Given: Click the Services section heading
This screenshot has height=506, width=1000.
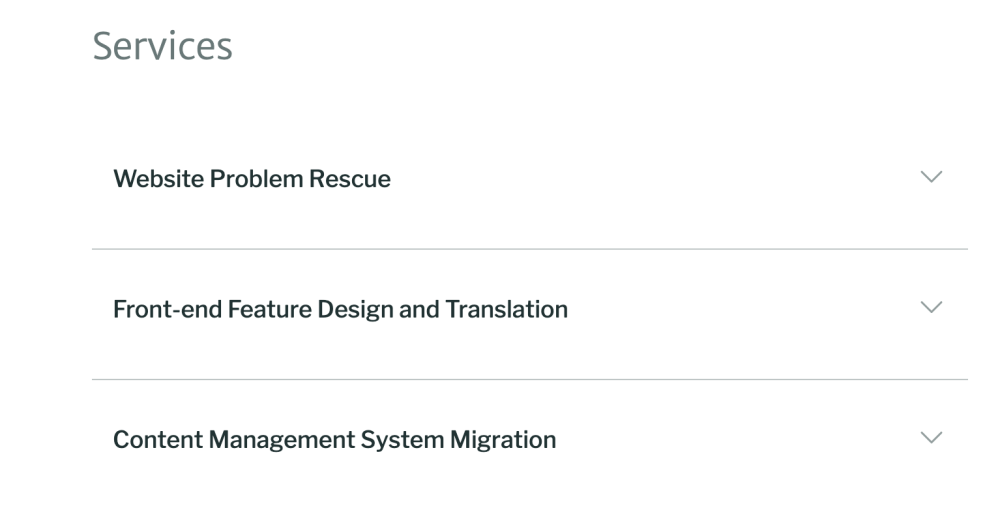Looking at the screenshot, I should coord(163,47).
